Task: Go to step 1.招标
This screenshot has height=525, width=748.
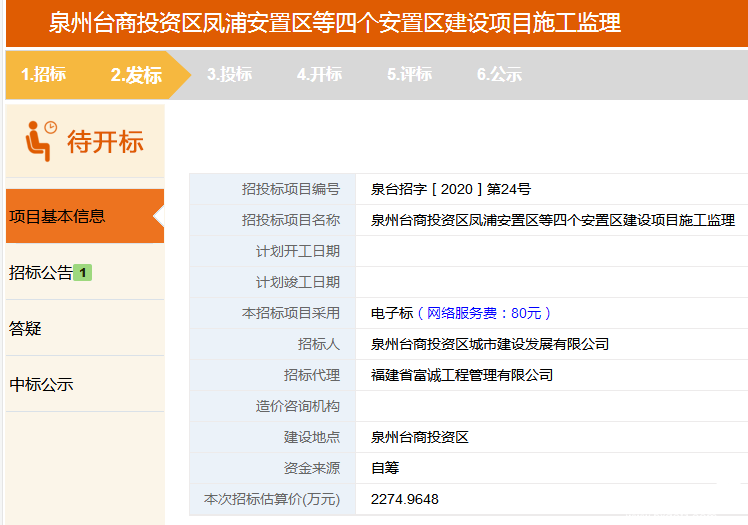Action: 43,74
